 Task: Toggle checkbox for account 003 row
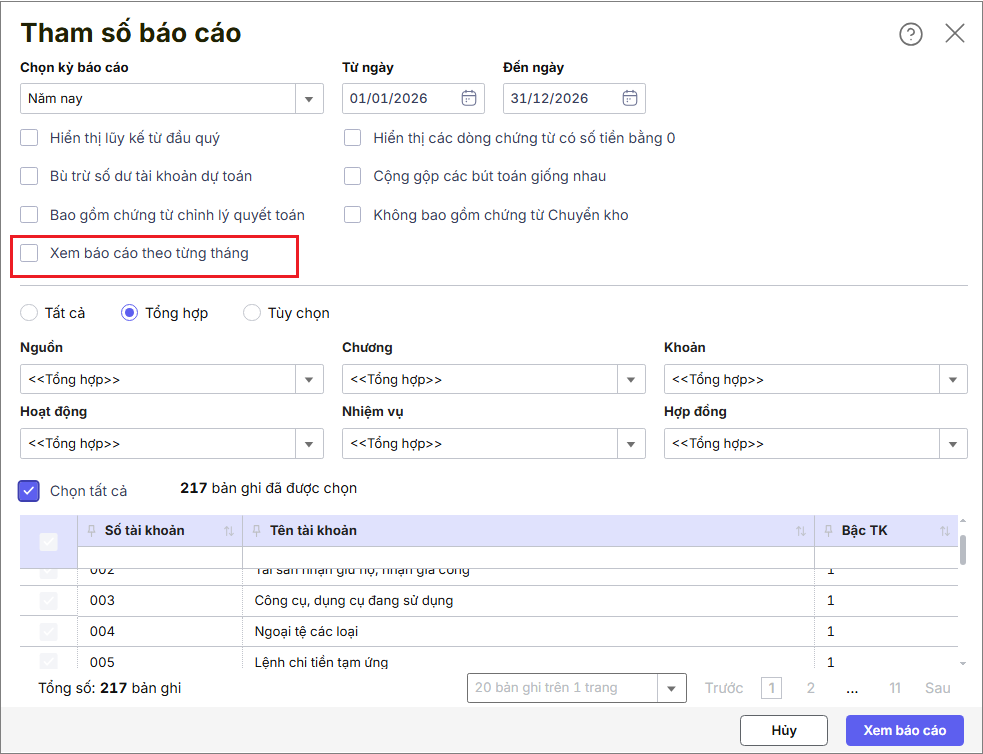48,600
